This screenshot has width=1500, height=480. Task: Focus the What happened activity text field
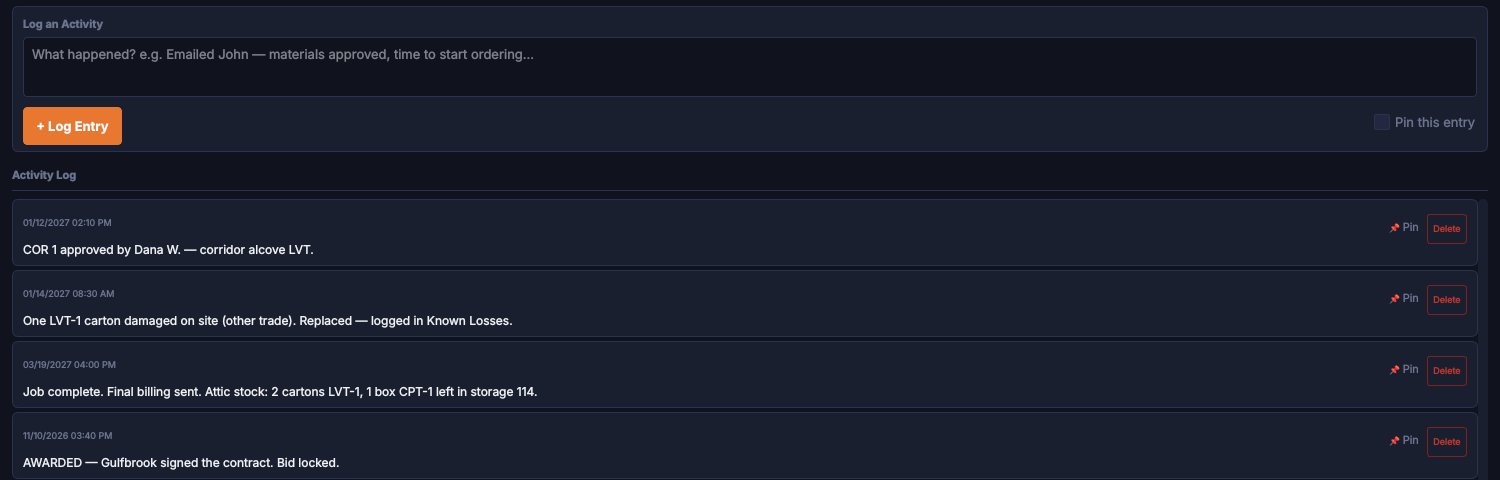750,67
